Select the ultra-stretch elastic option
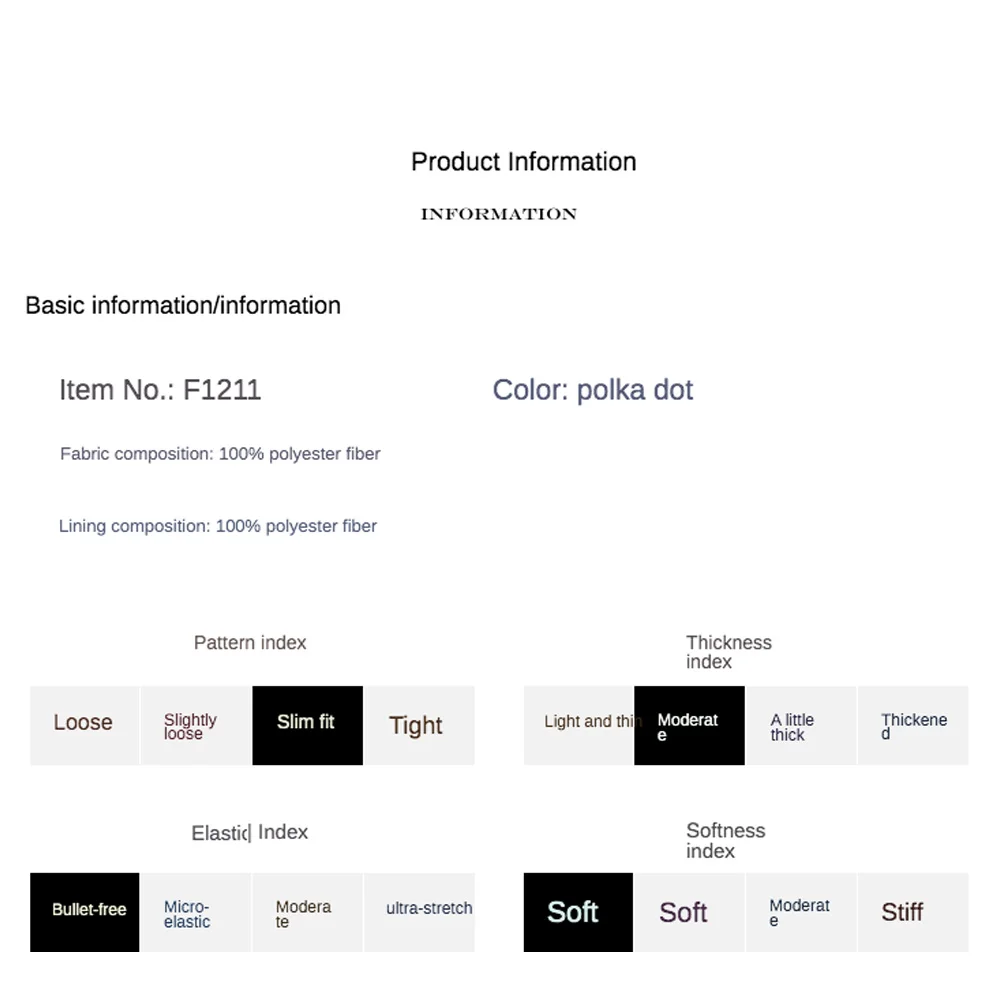 pyautogui.click(x=419, y=912)
